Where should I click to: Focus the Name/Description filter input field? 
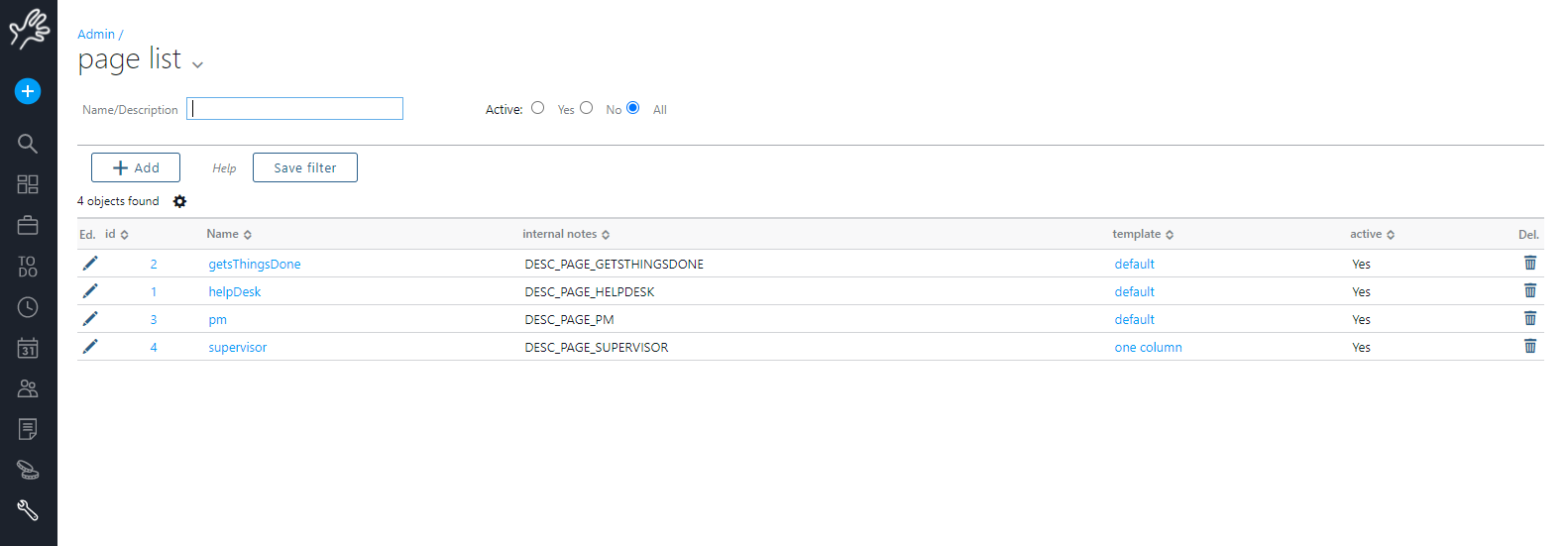coord(295,109)
